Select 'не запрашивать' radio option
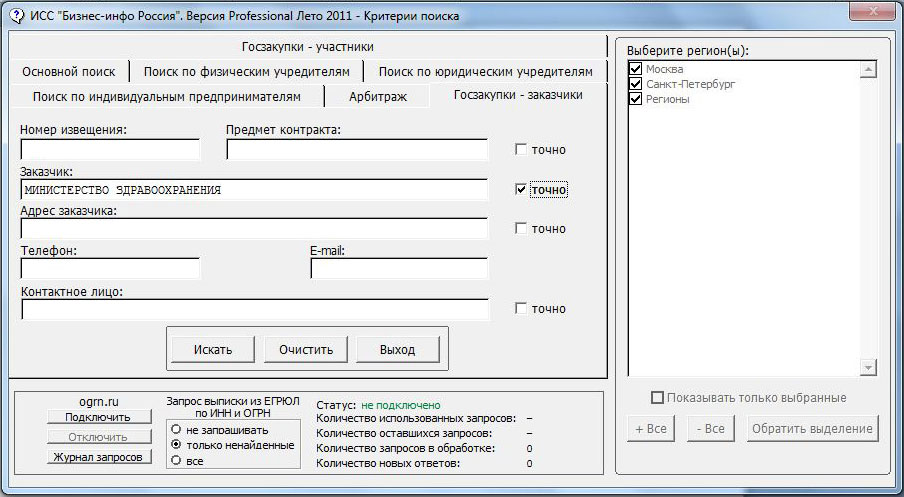Screen dimensions: 904x497 (x=177, y=429)
